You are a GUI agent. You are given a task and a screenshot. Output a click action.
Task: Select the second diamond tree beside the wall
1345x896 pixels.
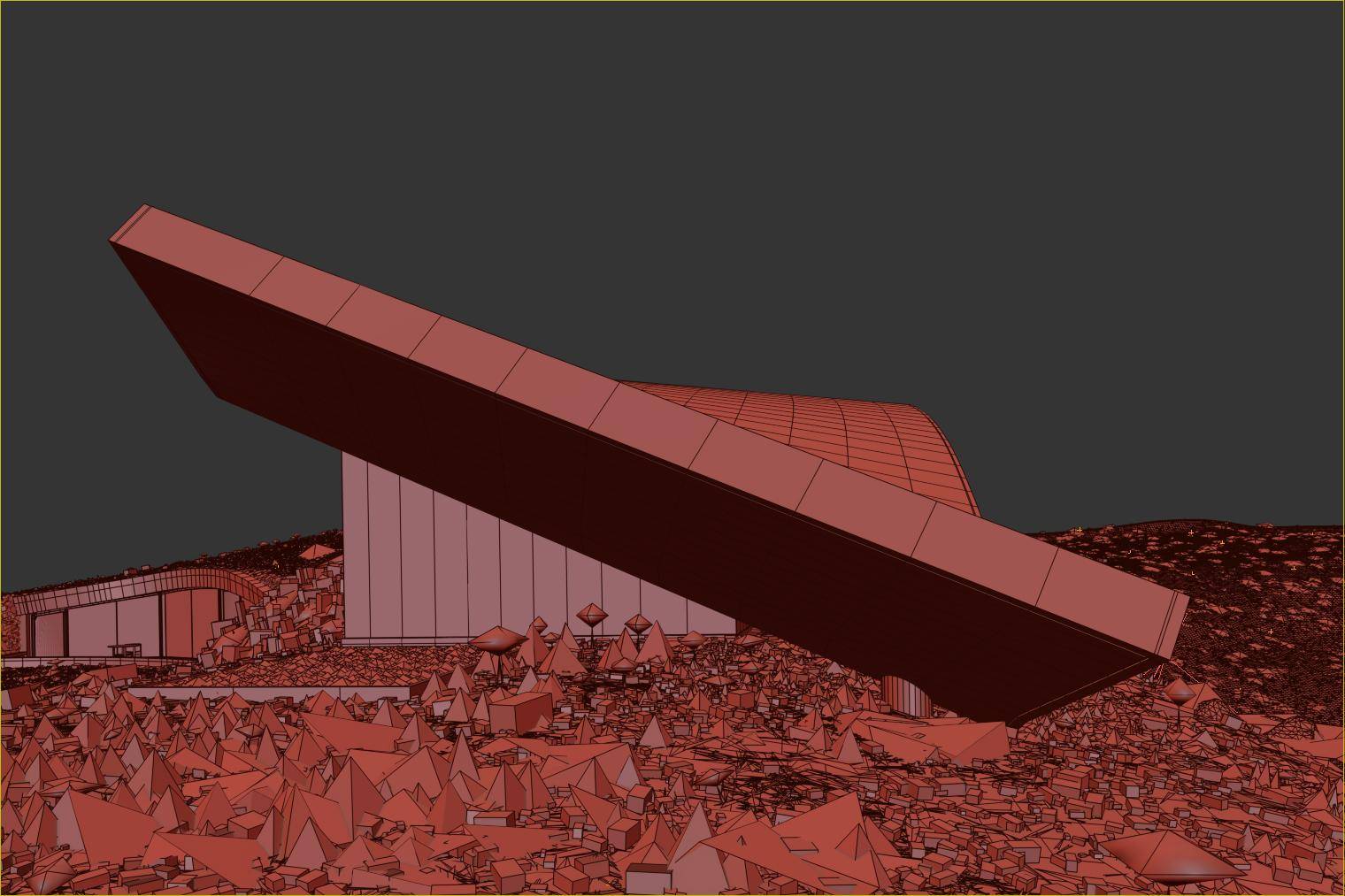point(638,623)
